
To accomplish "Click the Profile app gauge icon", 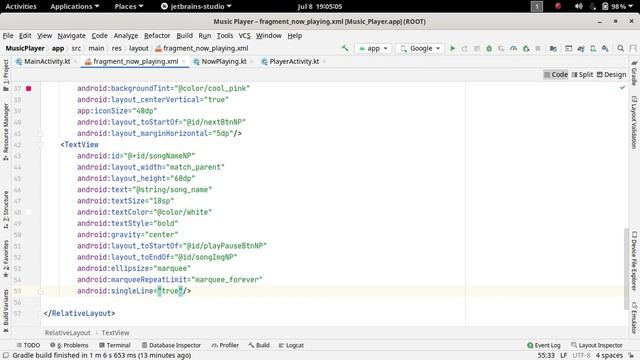I will point(513,48).
